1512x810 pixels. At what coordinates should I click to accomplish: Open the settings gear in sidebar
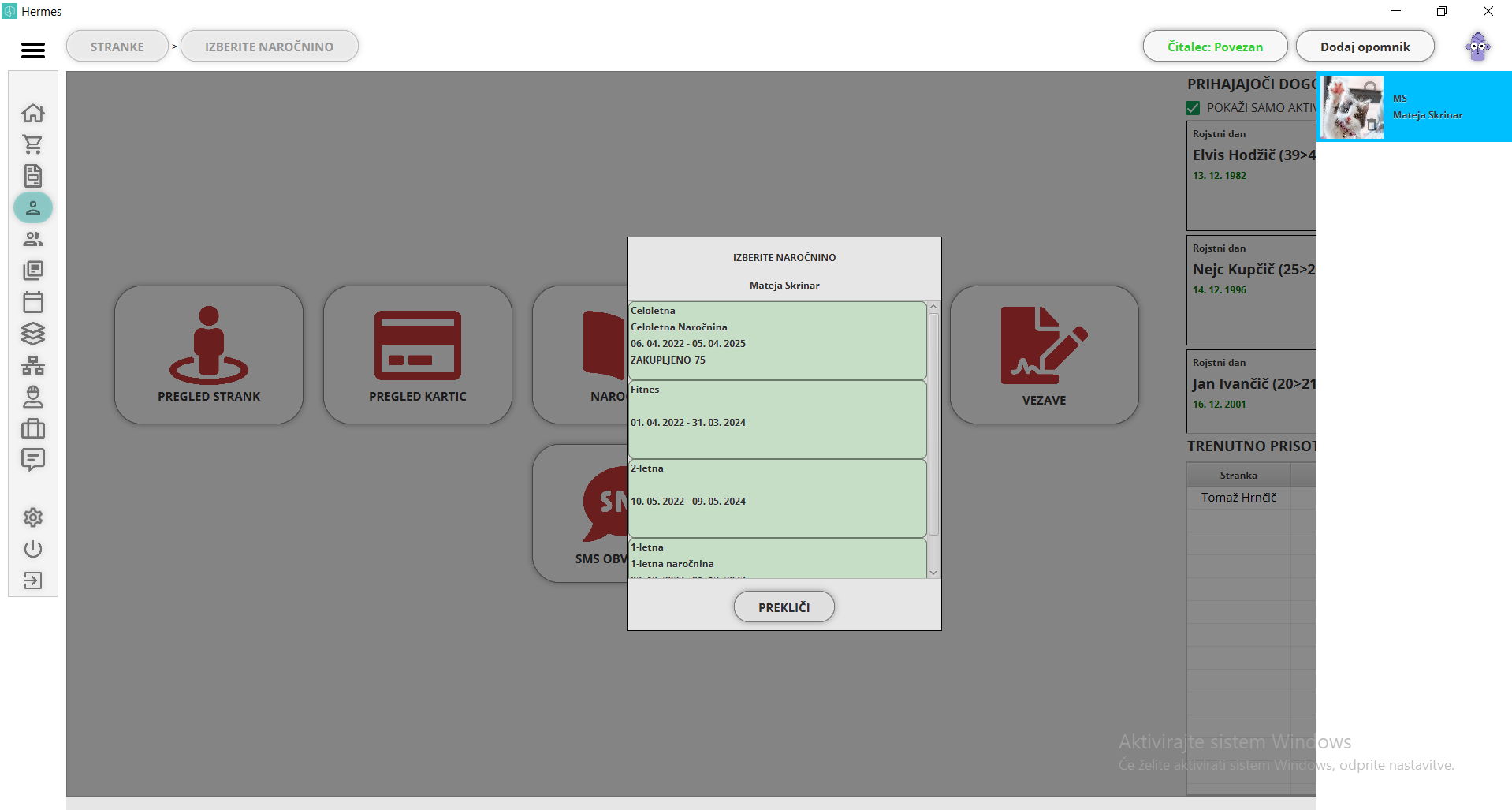click(33, 517)
